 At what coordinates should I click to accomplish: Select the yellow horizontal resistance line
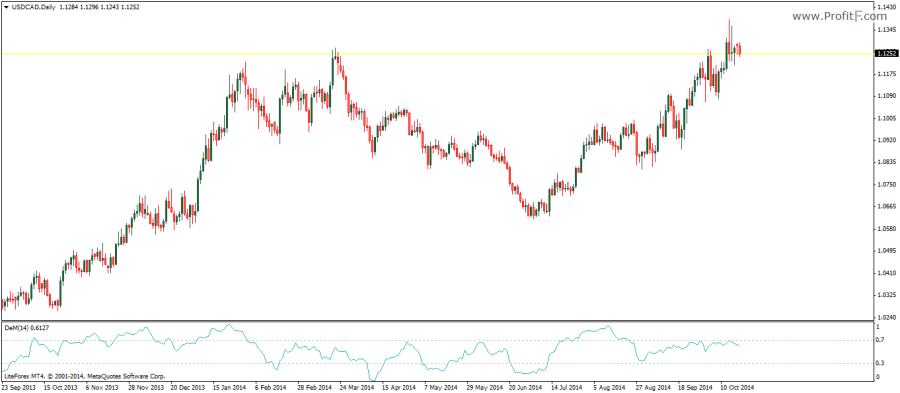point(436,54)
